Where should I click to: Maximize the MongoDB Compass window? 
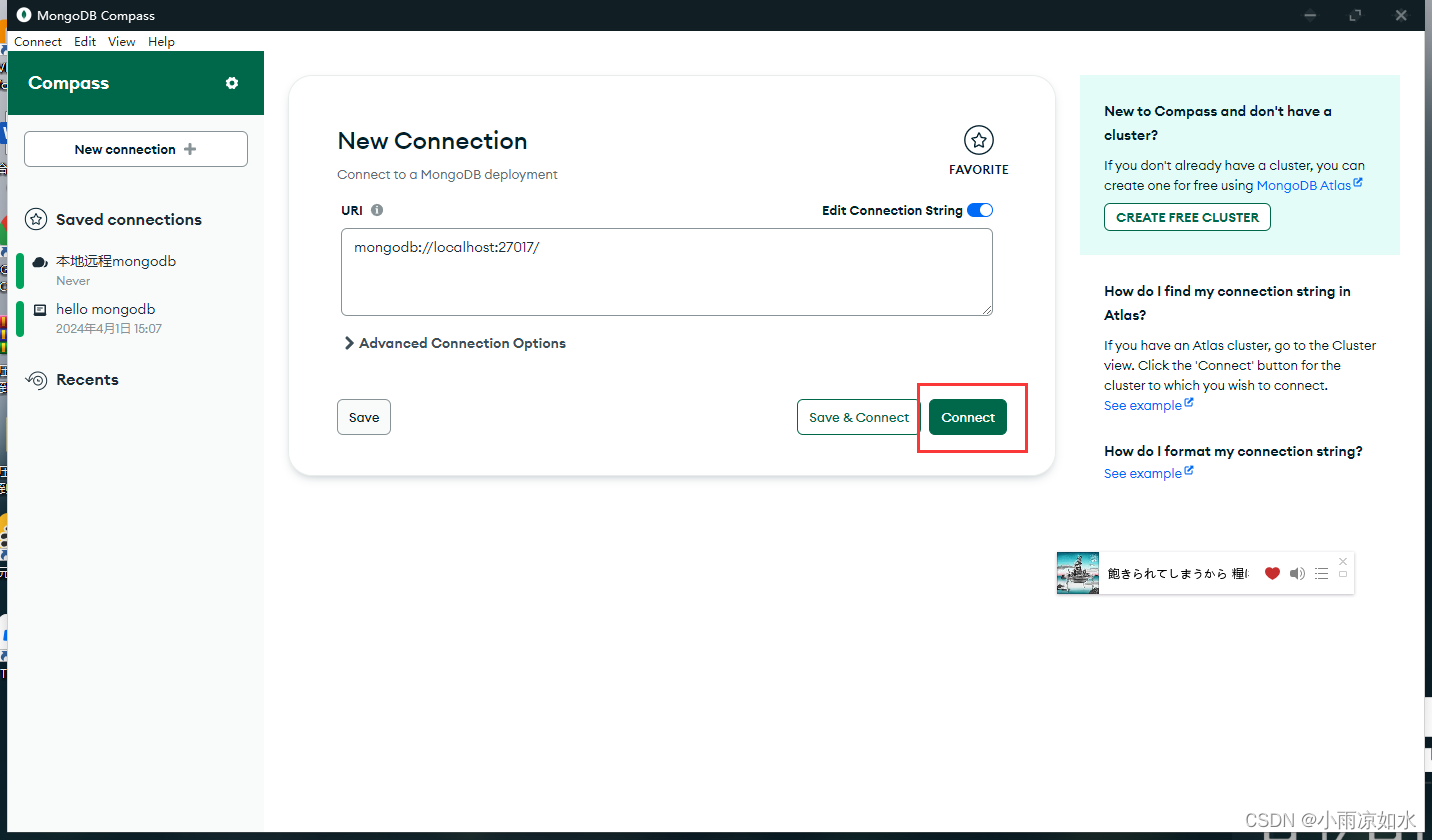coord(1355,15)
